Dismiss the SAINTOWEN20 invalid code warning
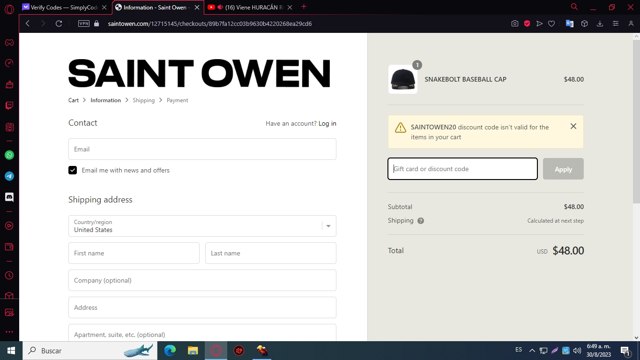 point(573,127)
